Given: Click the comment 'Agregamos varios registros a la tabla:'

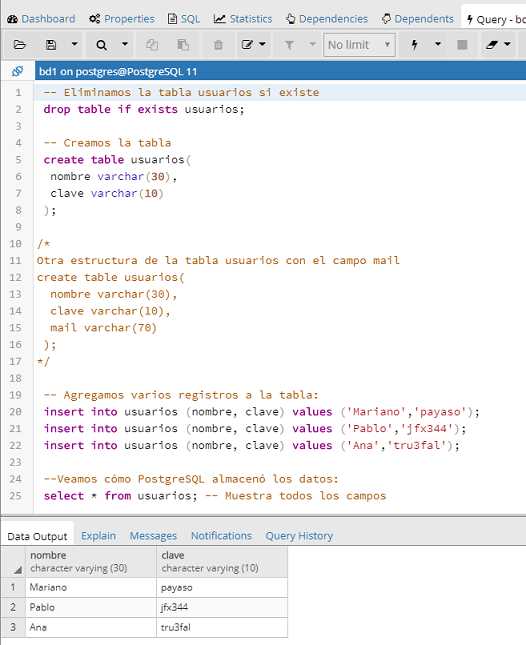Looking at the screenshot, I should pyautogui.click(x=191, y=395).
